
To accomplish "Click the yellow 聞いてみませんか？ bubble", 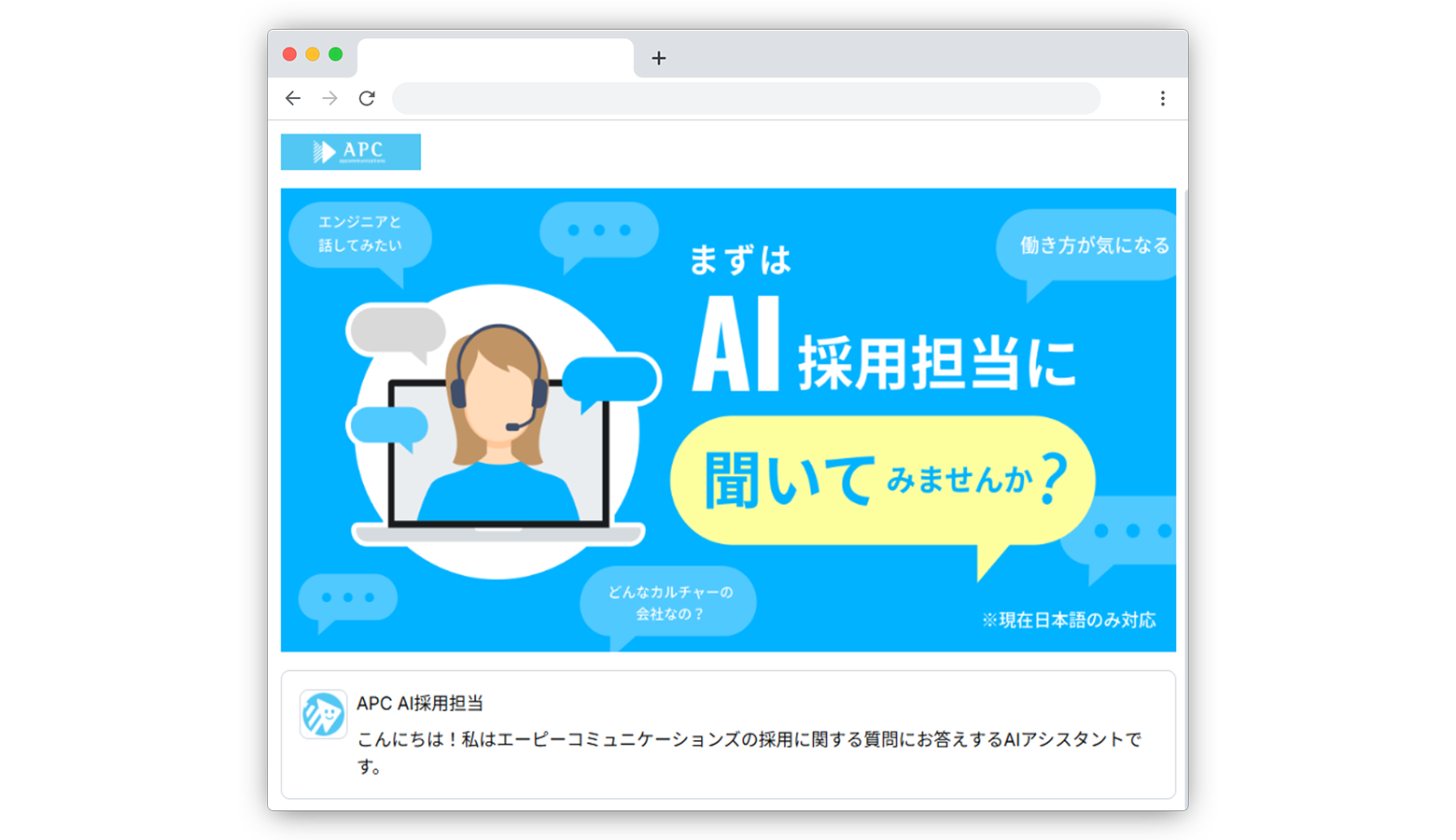I will point(882,482).
